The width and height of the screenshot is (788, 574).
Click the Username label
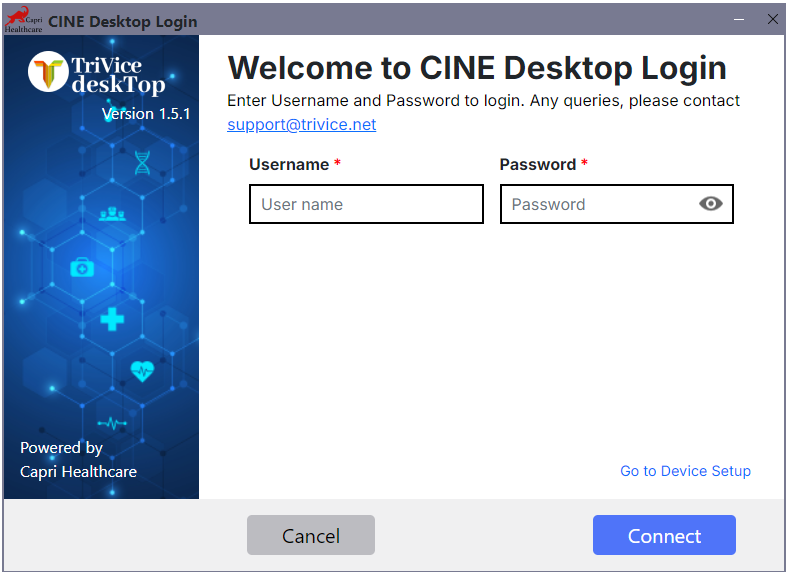[289, 164]
